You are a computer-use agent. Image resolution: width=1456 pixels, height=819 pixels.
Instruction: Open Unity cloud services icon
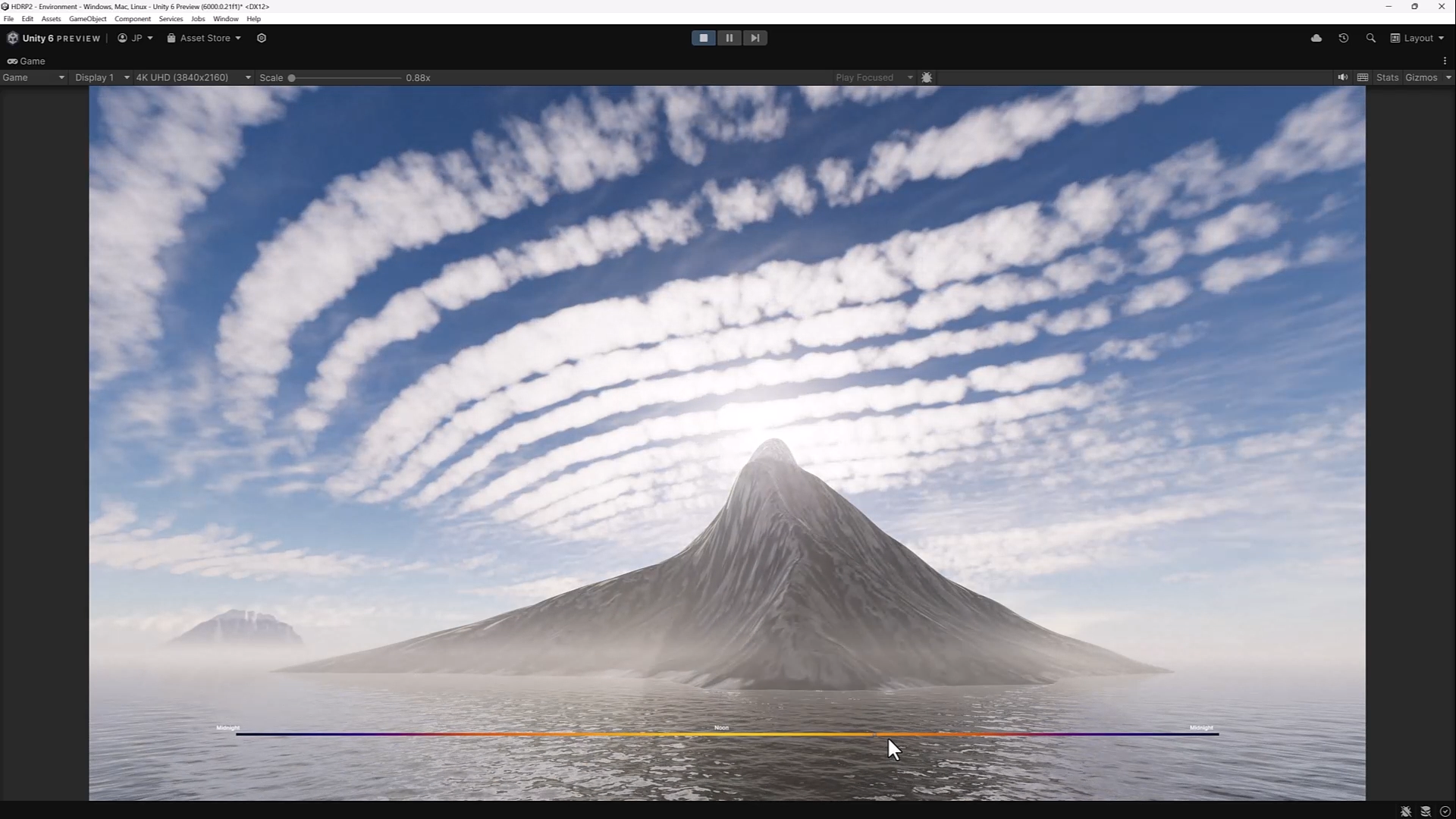coord(1316,38)
